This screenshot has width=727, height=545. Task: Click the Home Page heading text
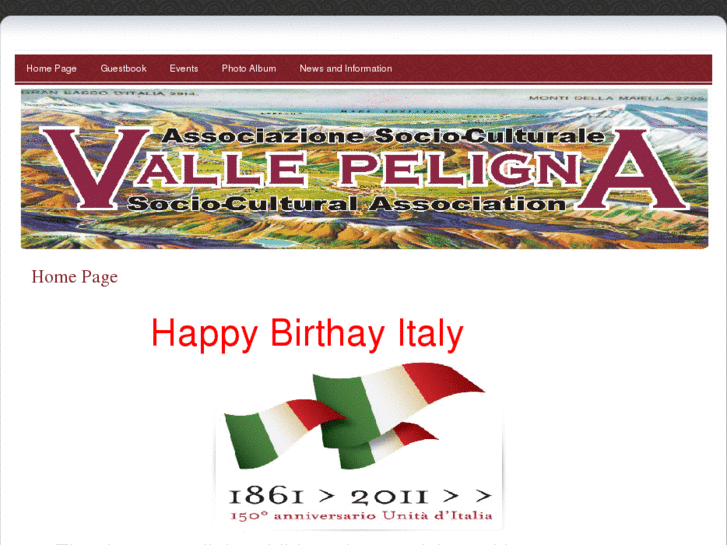[x=75, y=277]
